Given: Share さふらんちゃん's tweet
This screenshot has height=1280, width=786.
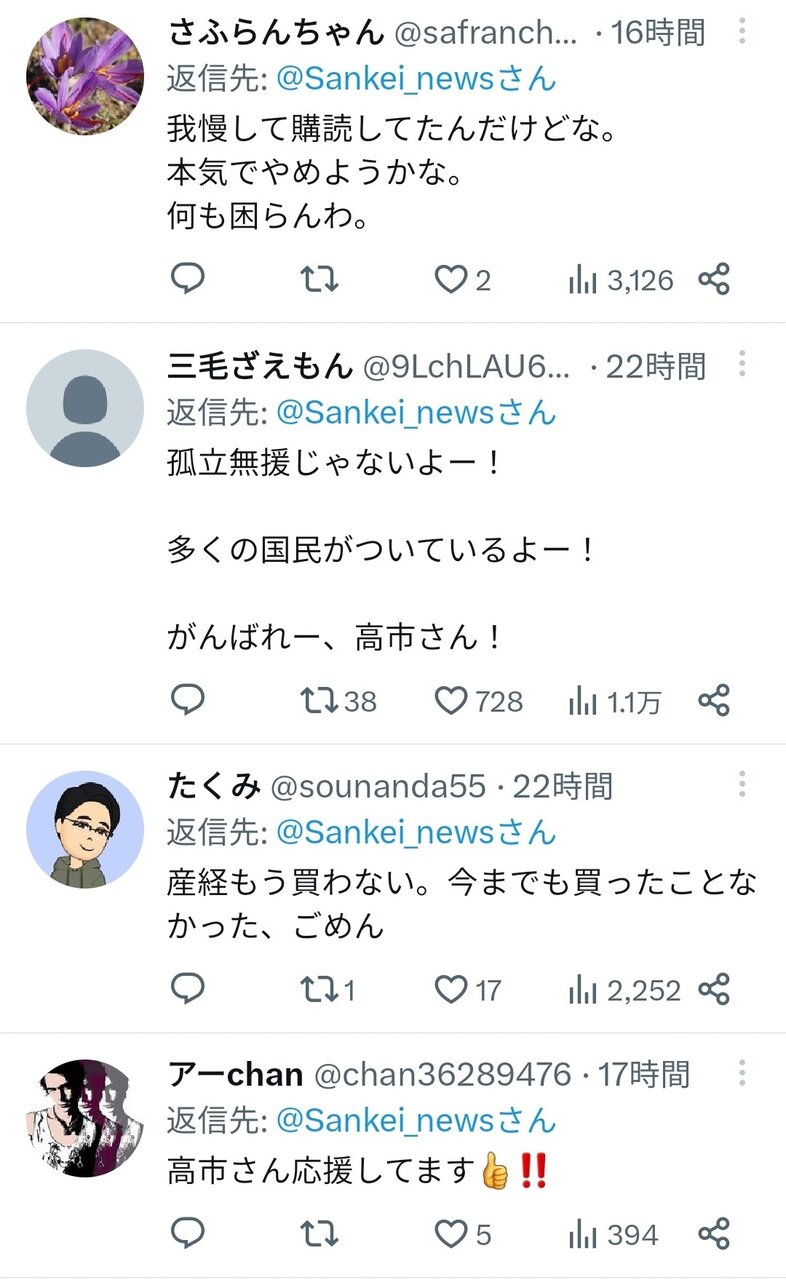Looking at the screenshot, I should pos(714,280).
